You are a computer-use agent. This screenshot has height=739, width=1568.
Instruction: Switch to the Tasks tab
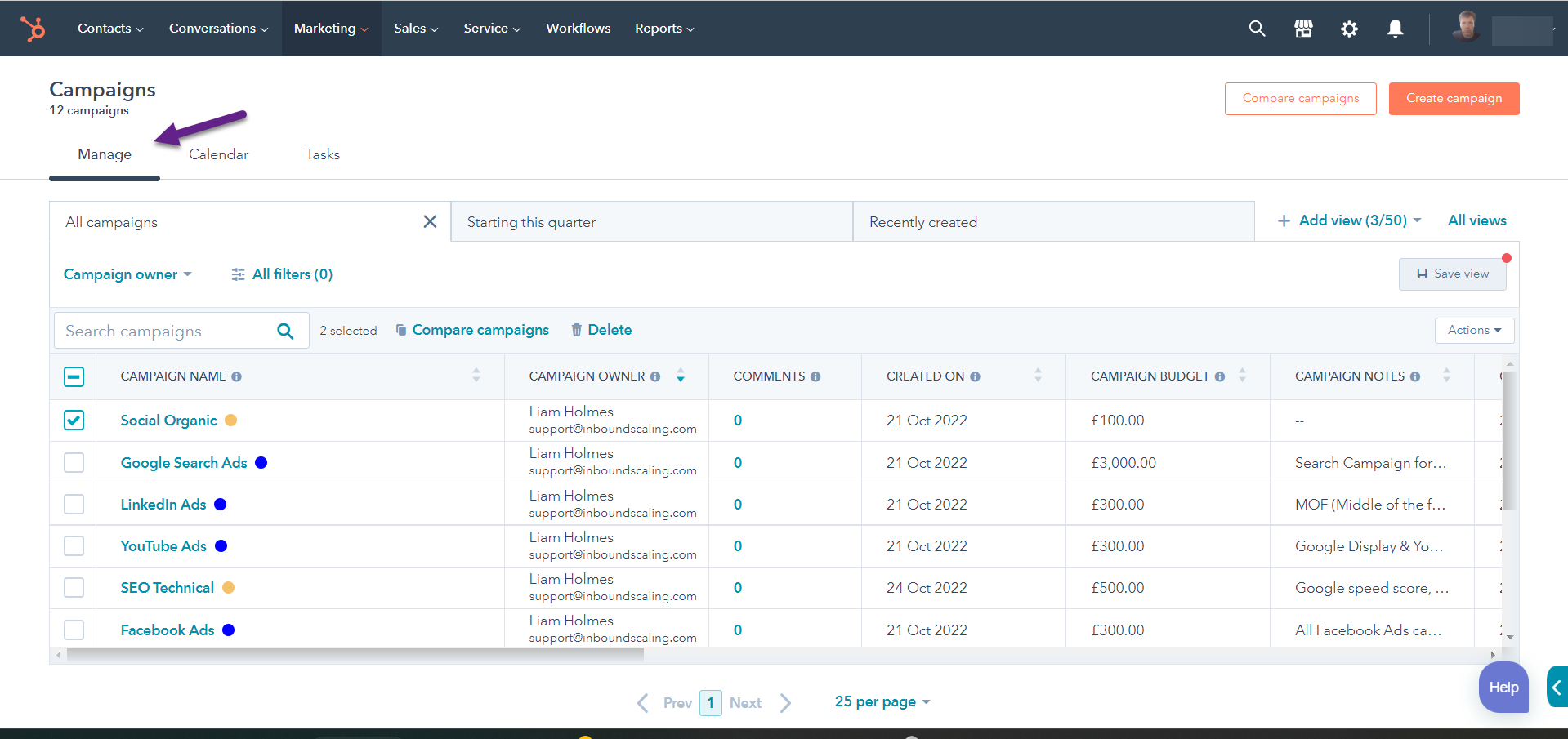click(x=323, y=154)
